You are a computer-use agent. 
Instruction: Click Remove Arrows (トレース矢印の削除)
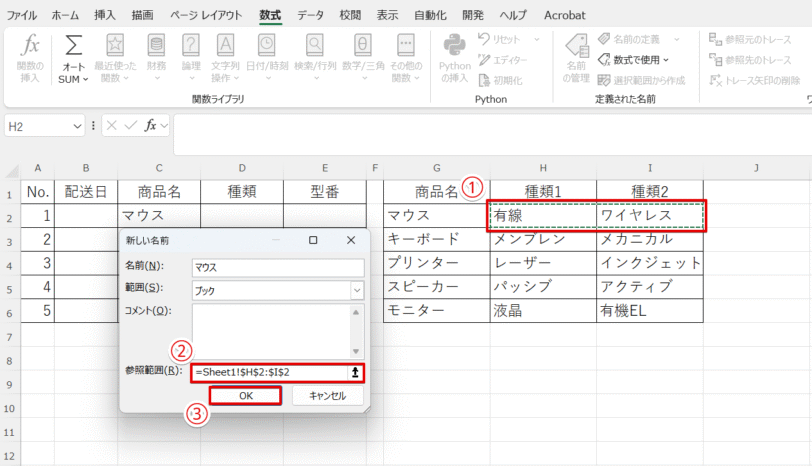click(755, 80)
